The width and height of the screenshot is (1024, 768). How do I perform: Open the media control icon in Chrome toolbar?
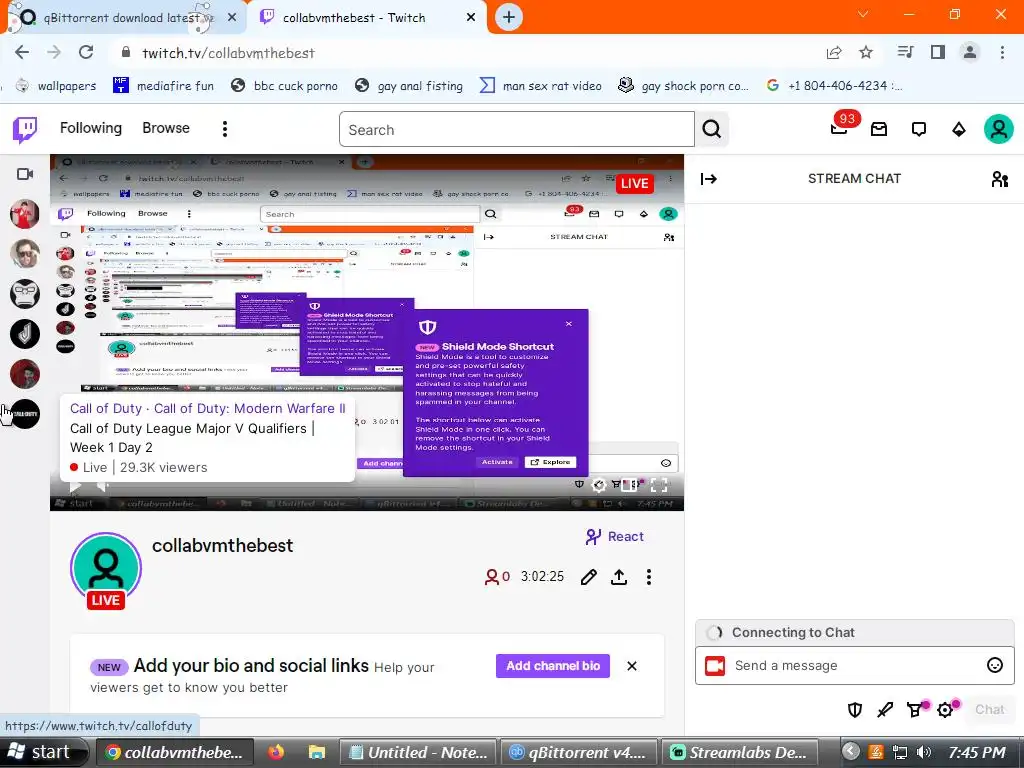905,53
